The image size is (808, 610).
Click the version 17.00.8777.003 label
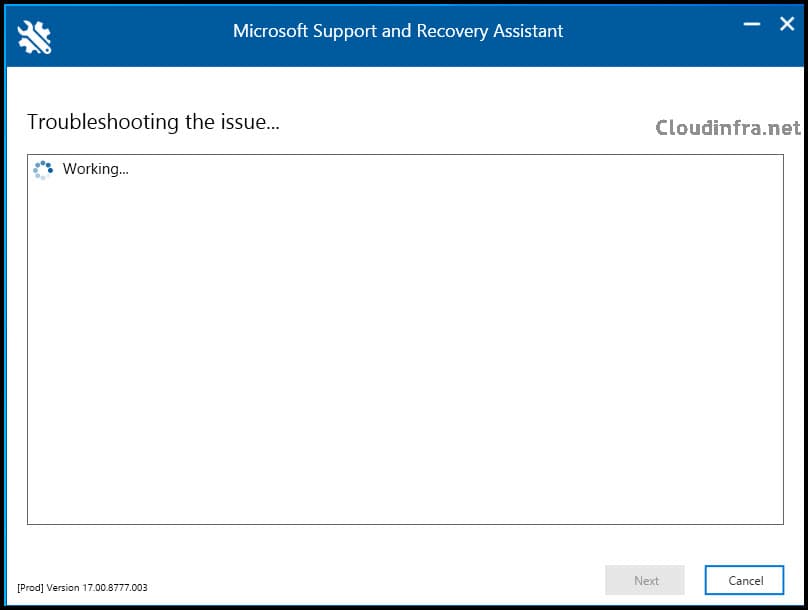82,587
